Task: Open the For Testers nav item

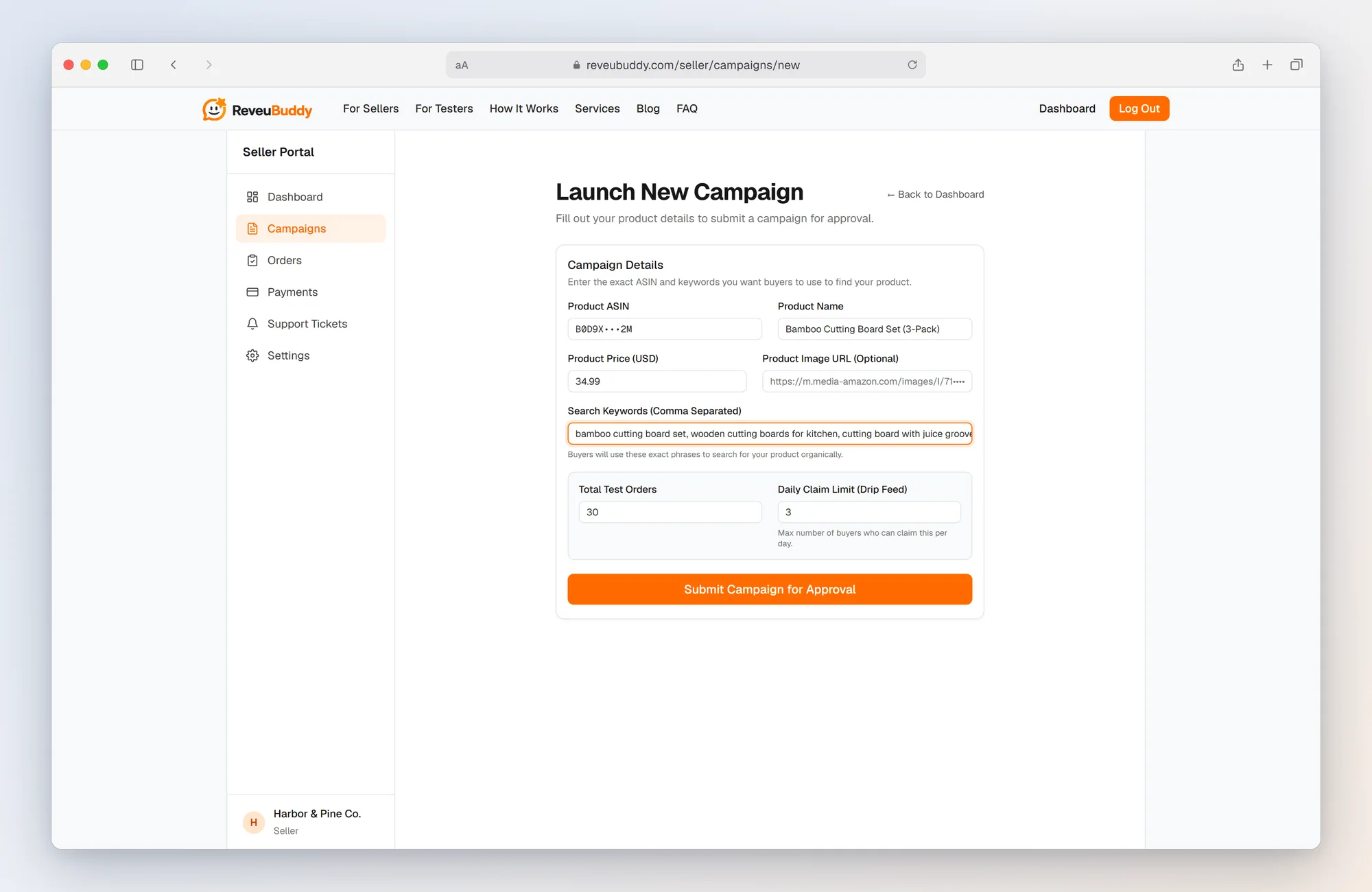Action: tap(444, 108)
